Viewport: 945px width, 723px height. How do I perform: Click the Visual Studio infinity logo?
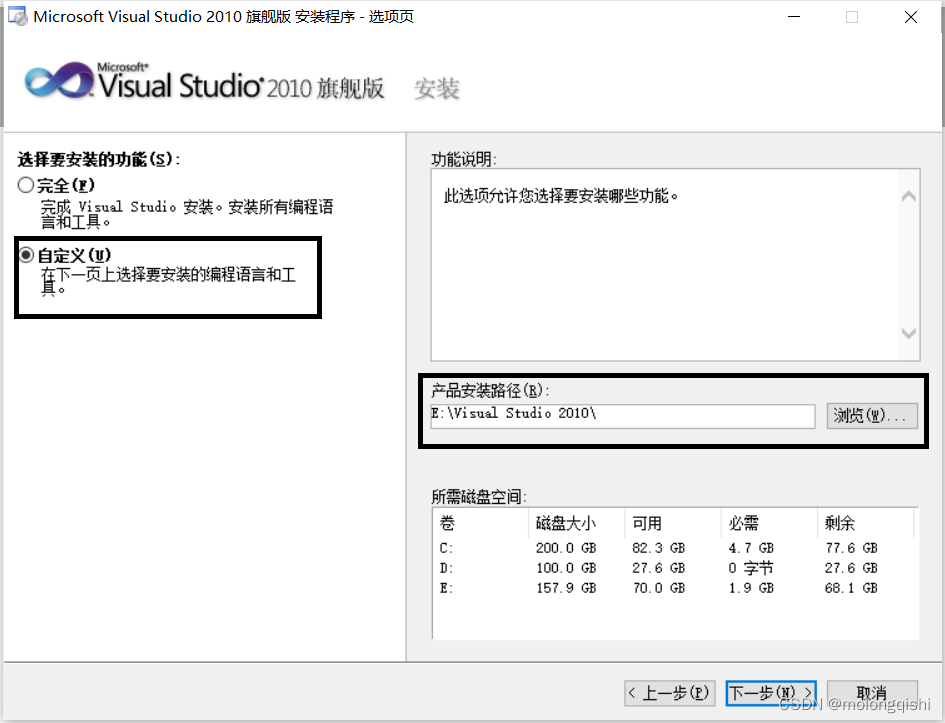pyautogui.click(x=58, y=80)
